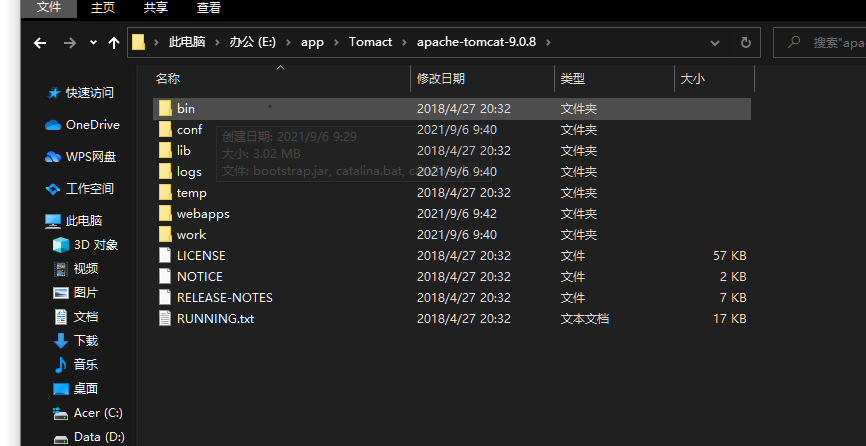866x446 pixels.
Task: Click the RELEASE-NOTES file name
Action: click(x=225, y=298)
